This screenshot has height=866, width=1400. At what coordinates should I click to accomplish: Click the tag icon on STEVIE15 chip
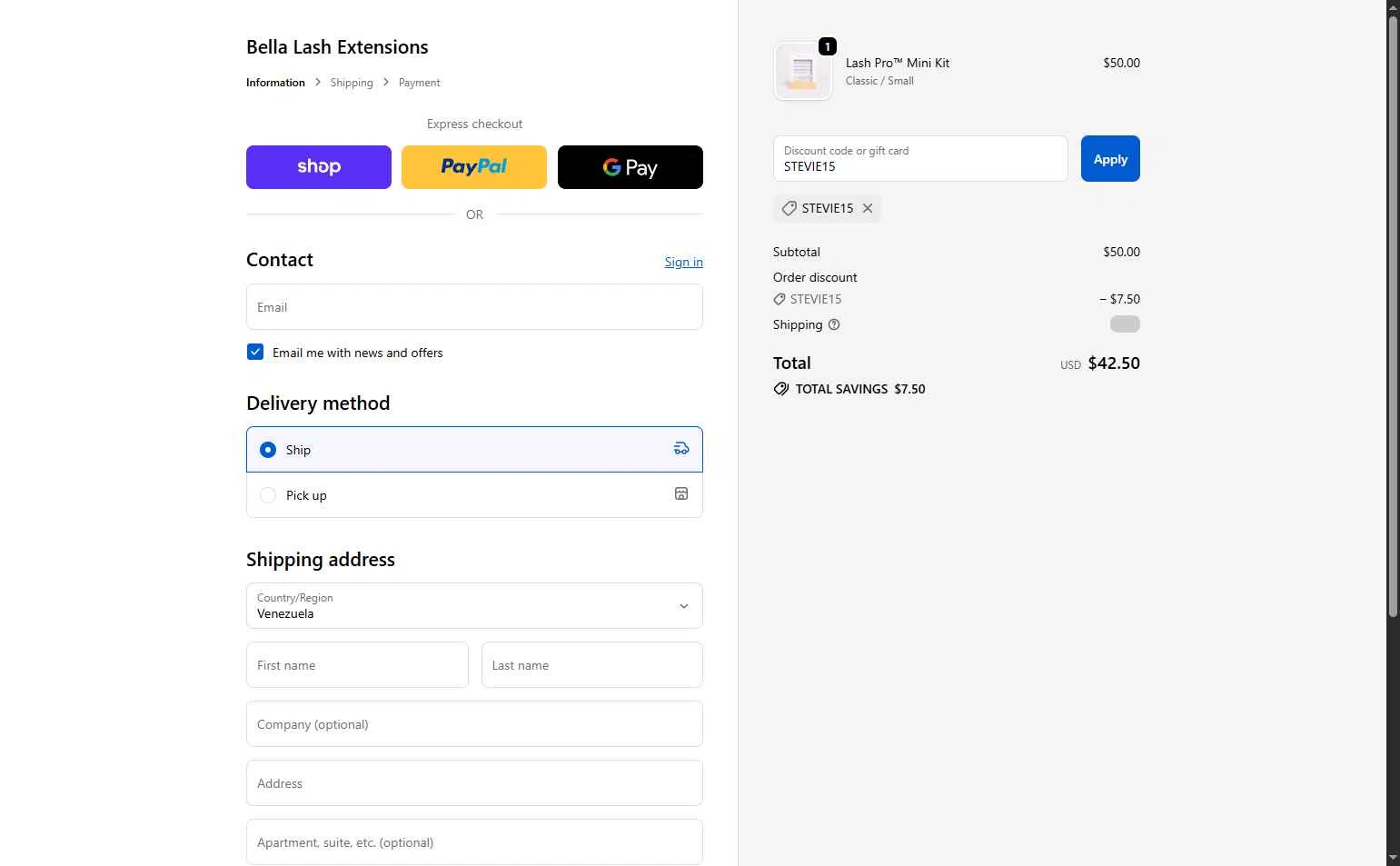[x=789, y=208]
